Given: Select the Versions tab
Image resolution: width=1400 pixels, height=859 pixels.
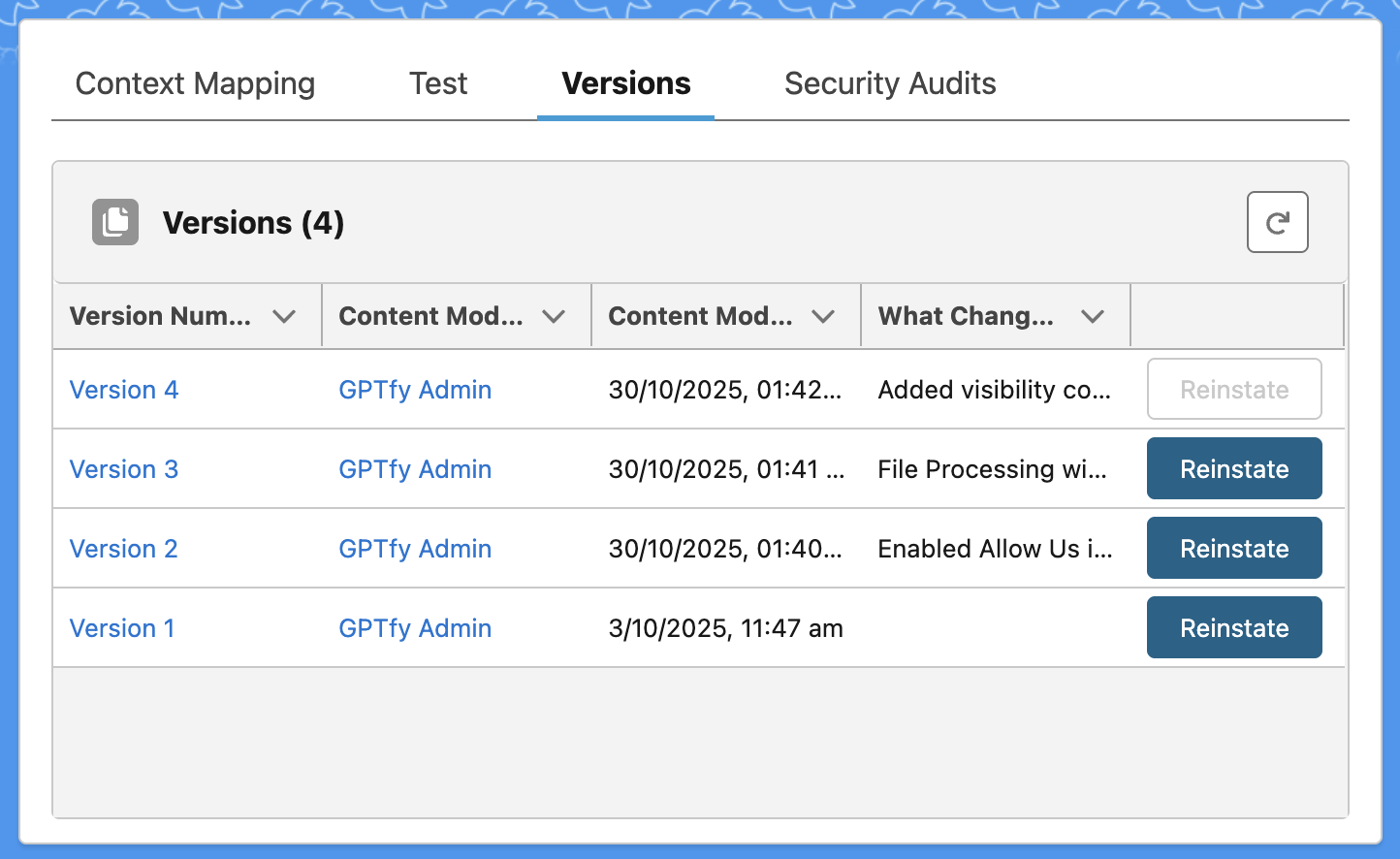Looking at the screenshot, I should (626, 83).
